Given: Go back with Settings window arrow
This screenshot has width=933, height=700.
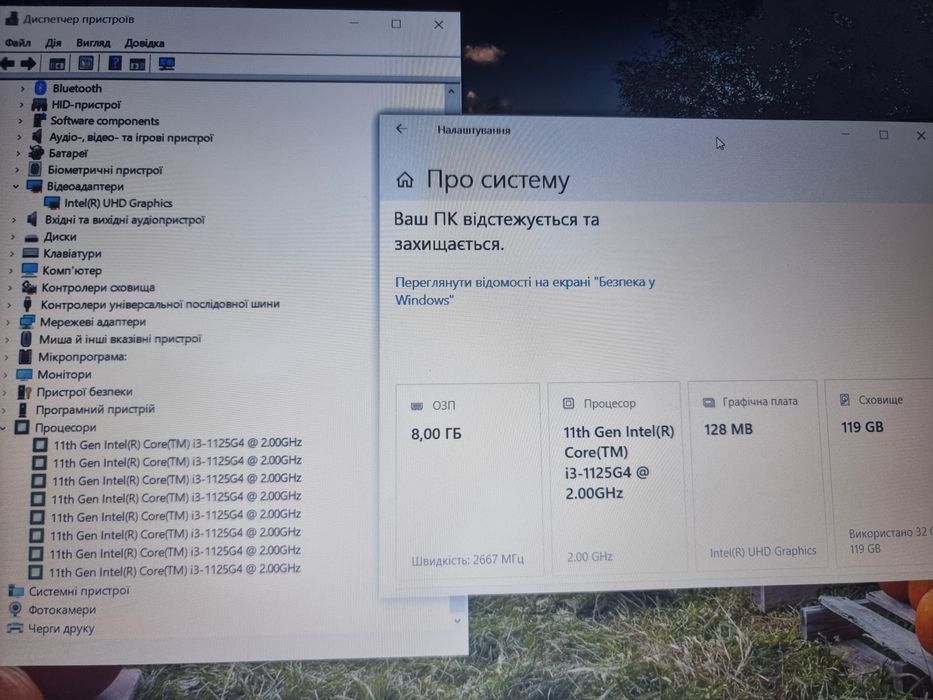Looking at the screenshot, I should click(402, 129).
